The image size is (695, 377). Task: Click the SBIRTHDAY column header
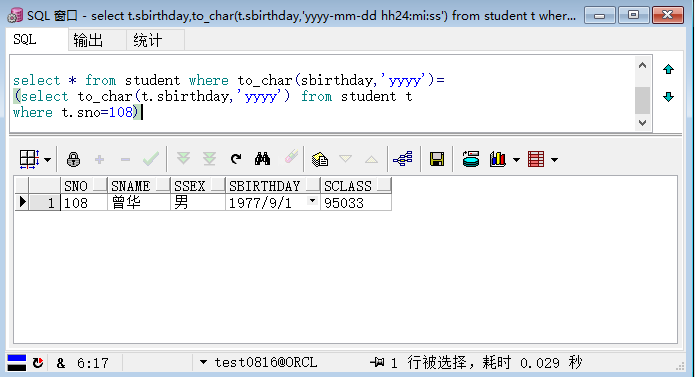coord(273,186)
